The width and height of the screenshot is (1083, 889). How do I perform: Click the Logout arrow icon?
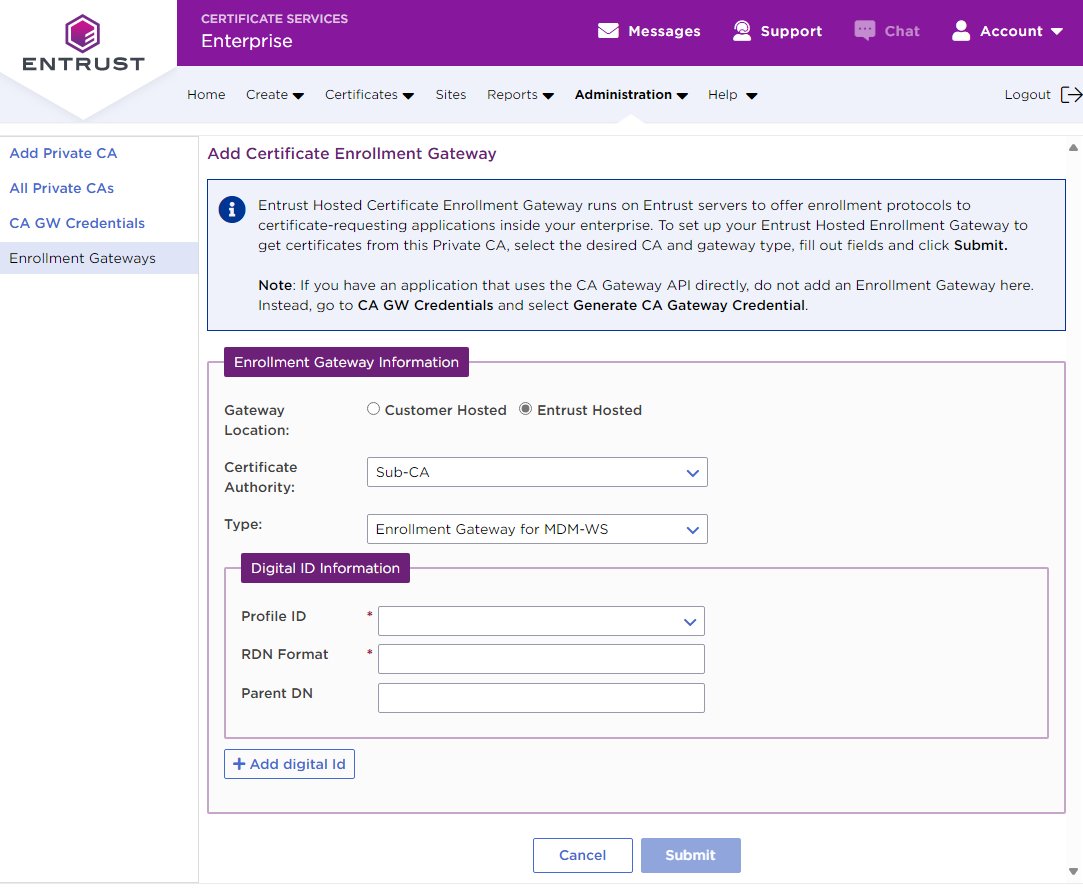(1071, 95)
